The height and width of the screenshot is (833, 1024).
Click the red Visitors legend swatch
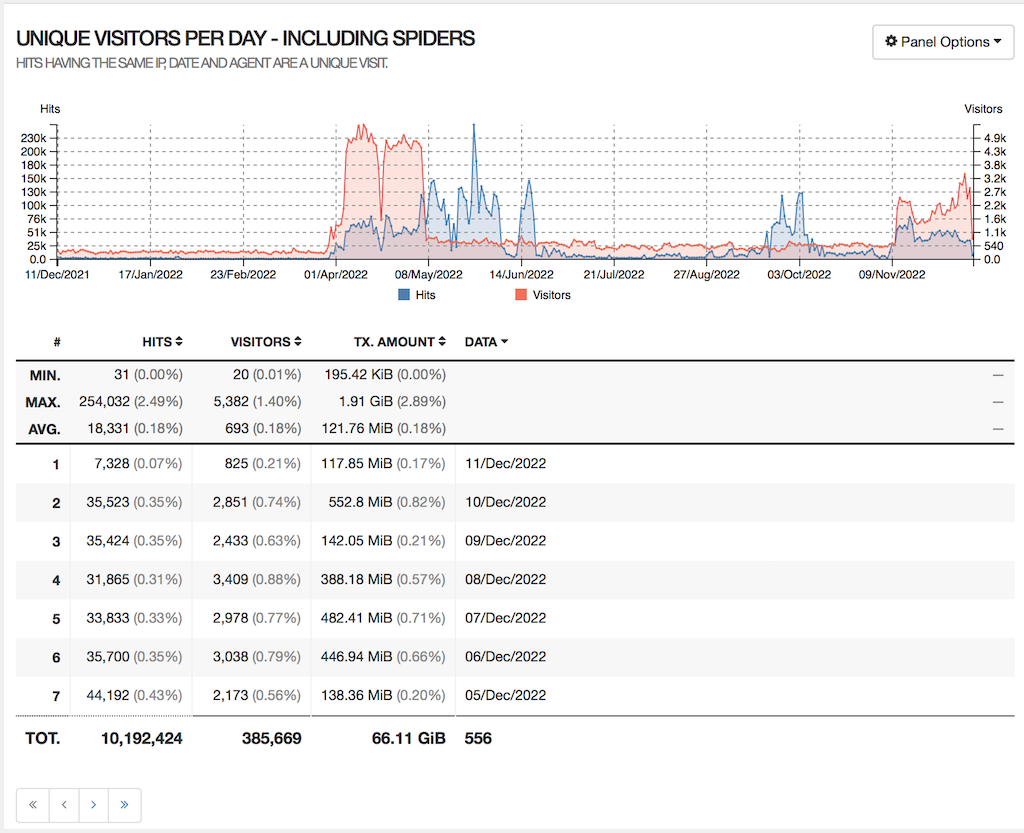[521, 295]
